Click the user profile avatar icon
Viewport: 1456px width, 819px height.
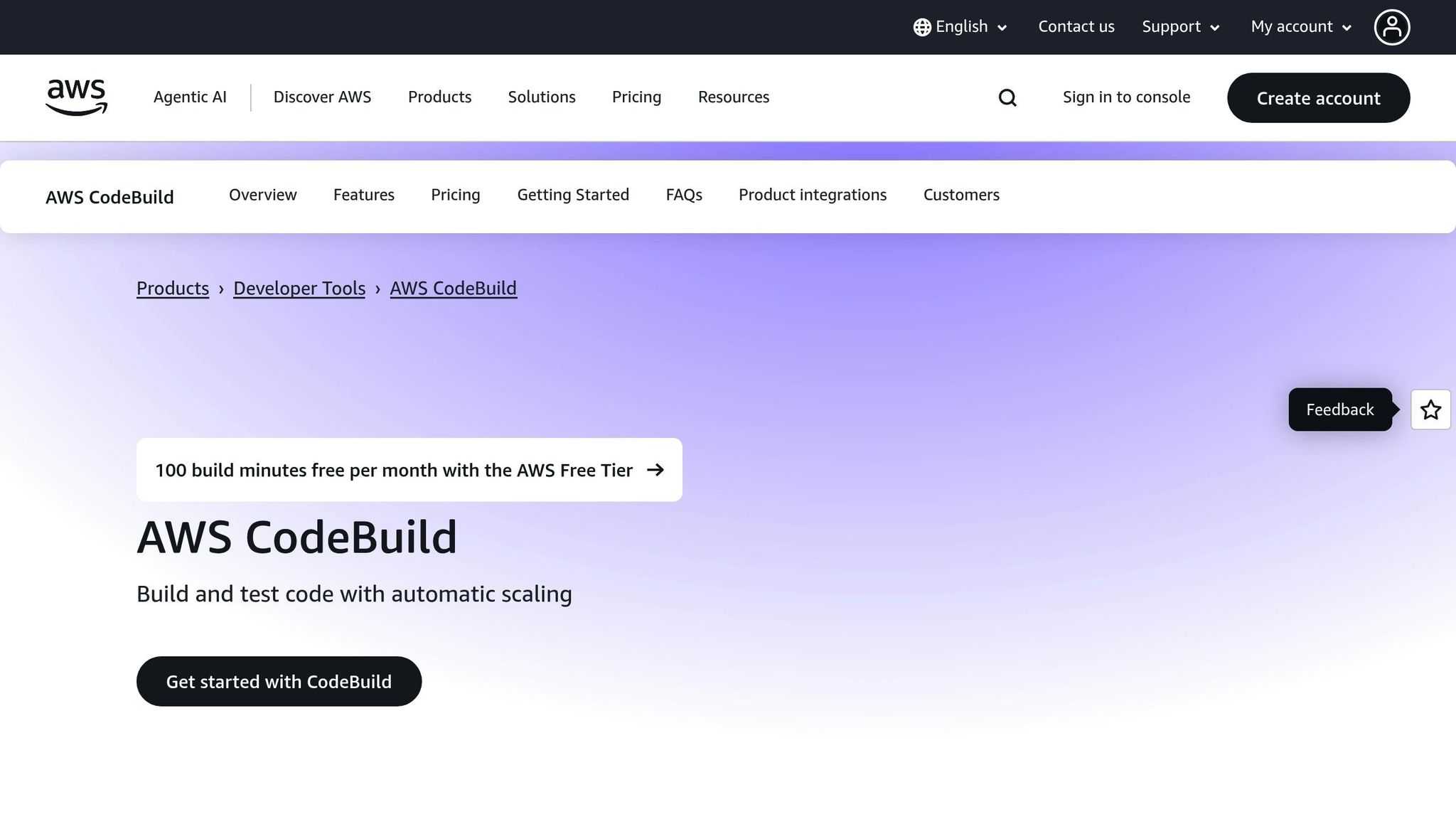(x=1392, y=27)
